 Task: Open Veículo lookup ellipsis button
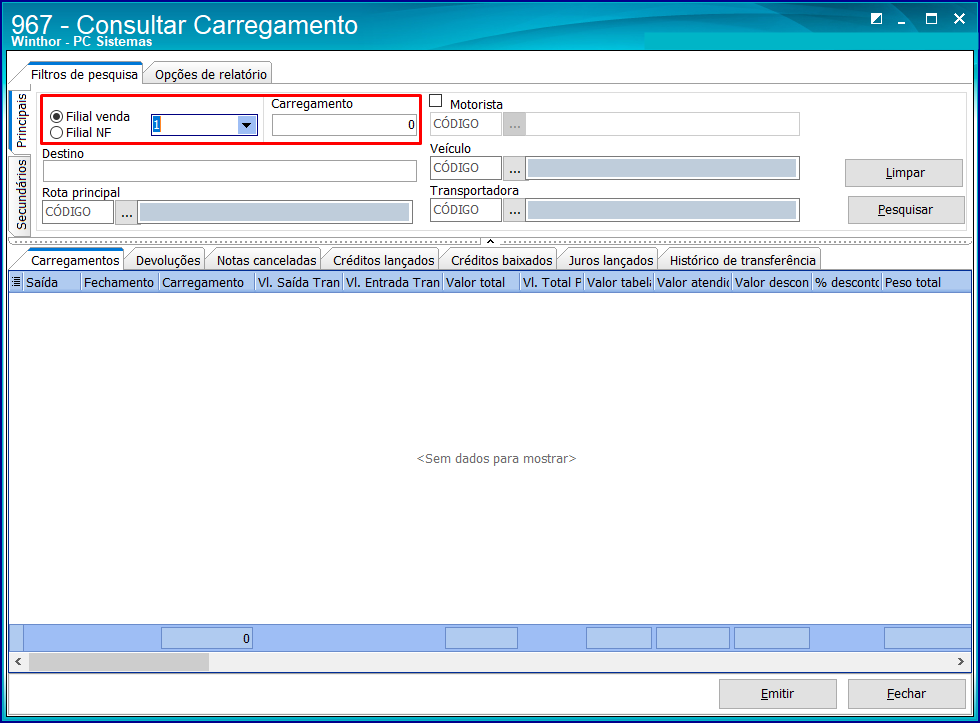[x=514, y=169]
